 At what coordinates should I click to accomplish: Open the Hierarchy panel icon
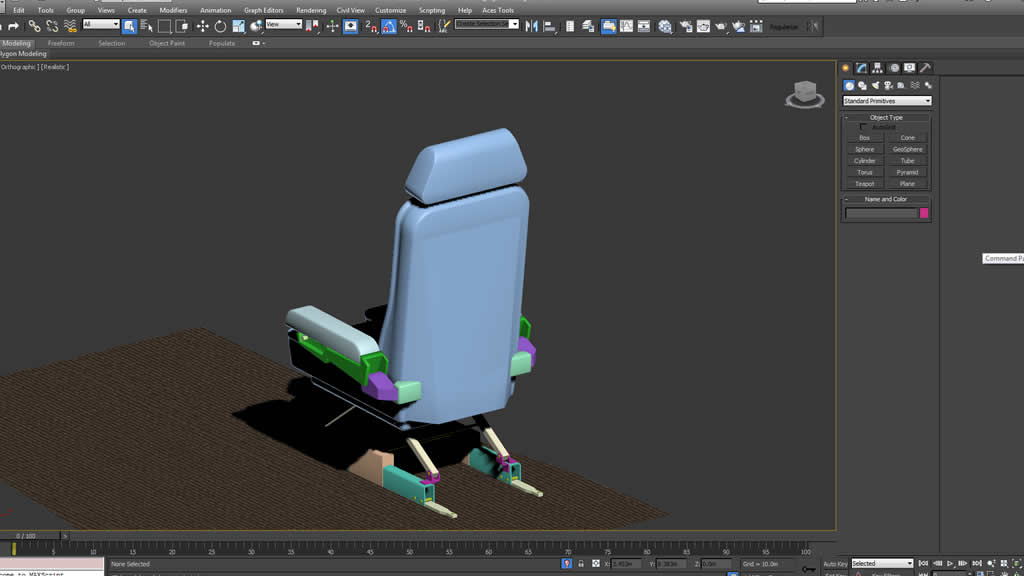click(877, 68)
